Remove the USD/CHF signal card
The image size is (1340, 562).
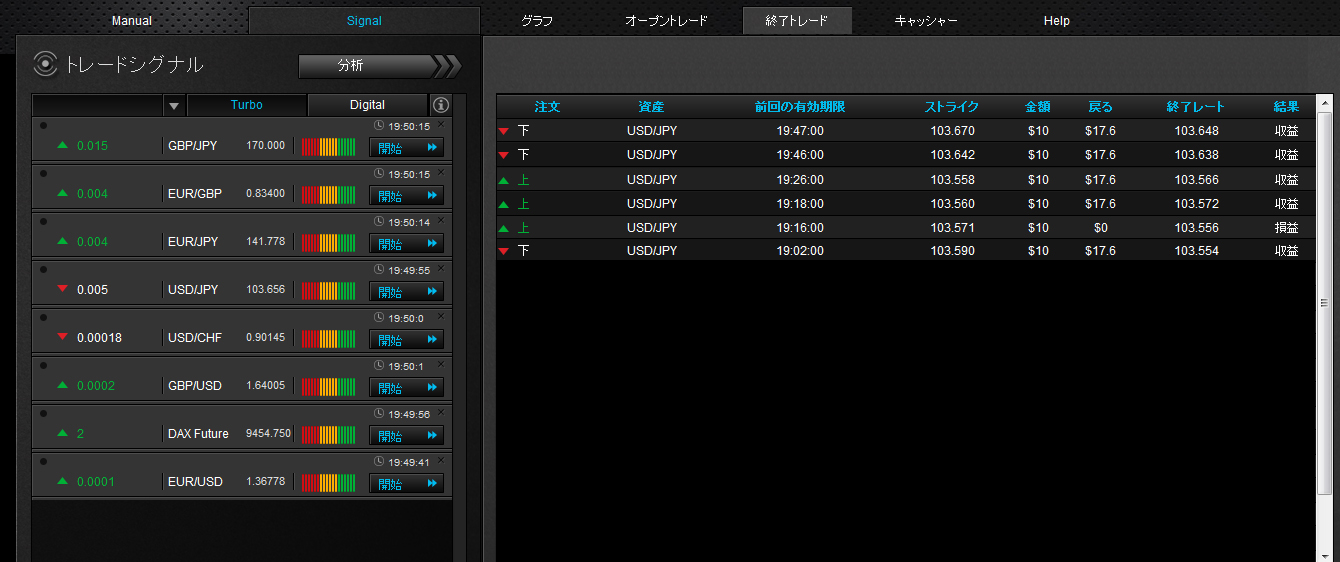[440, 316]
